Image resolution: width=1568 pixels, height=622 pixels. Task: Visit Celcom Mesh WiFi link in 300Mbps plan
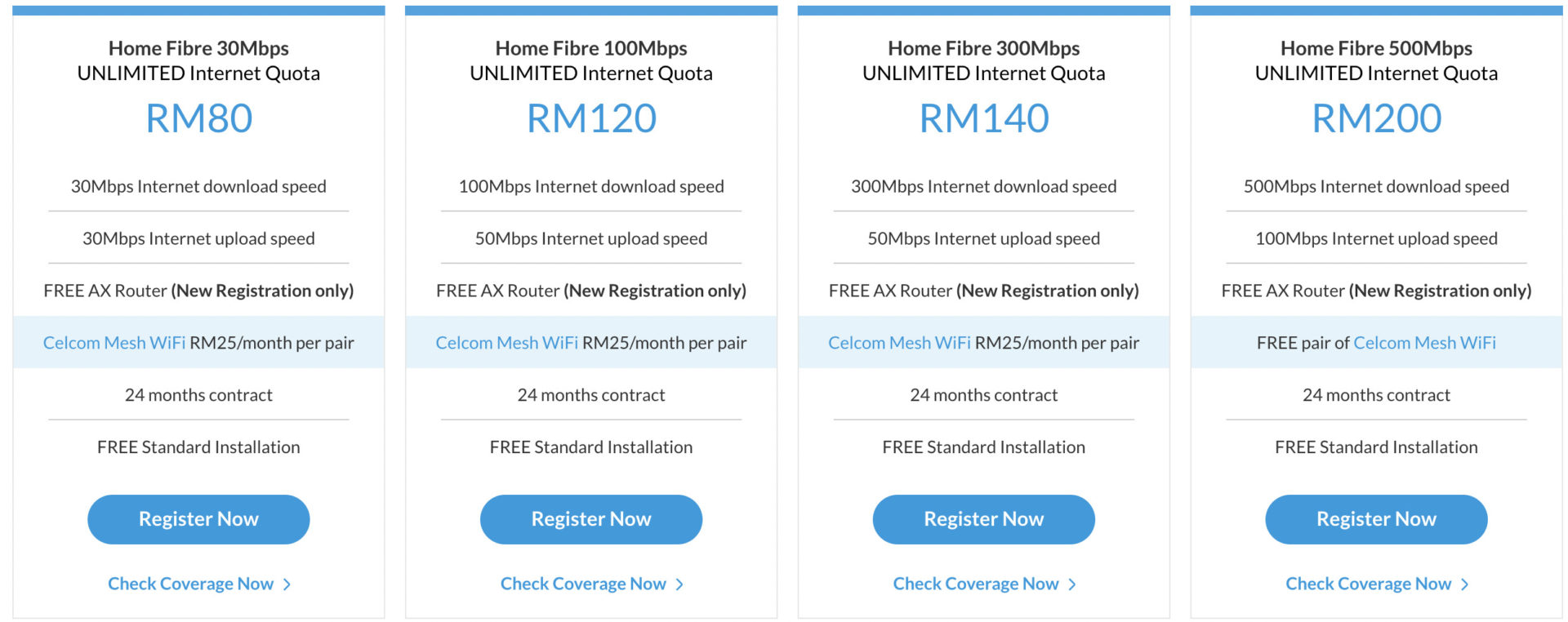(899, 343)
